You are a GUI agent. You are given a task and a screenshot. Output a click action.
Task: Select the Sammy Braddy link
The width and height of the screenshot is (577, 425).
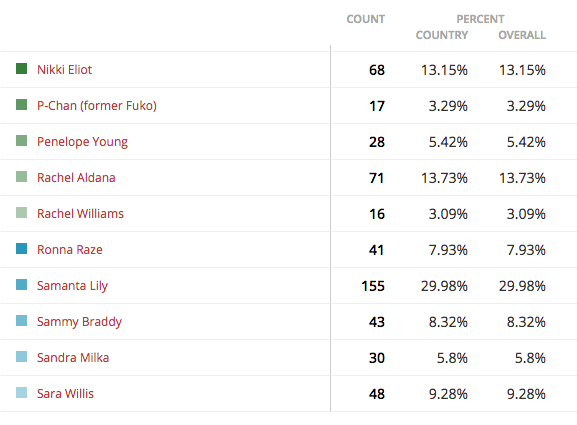coord(79,322)
